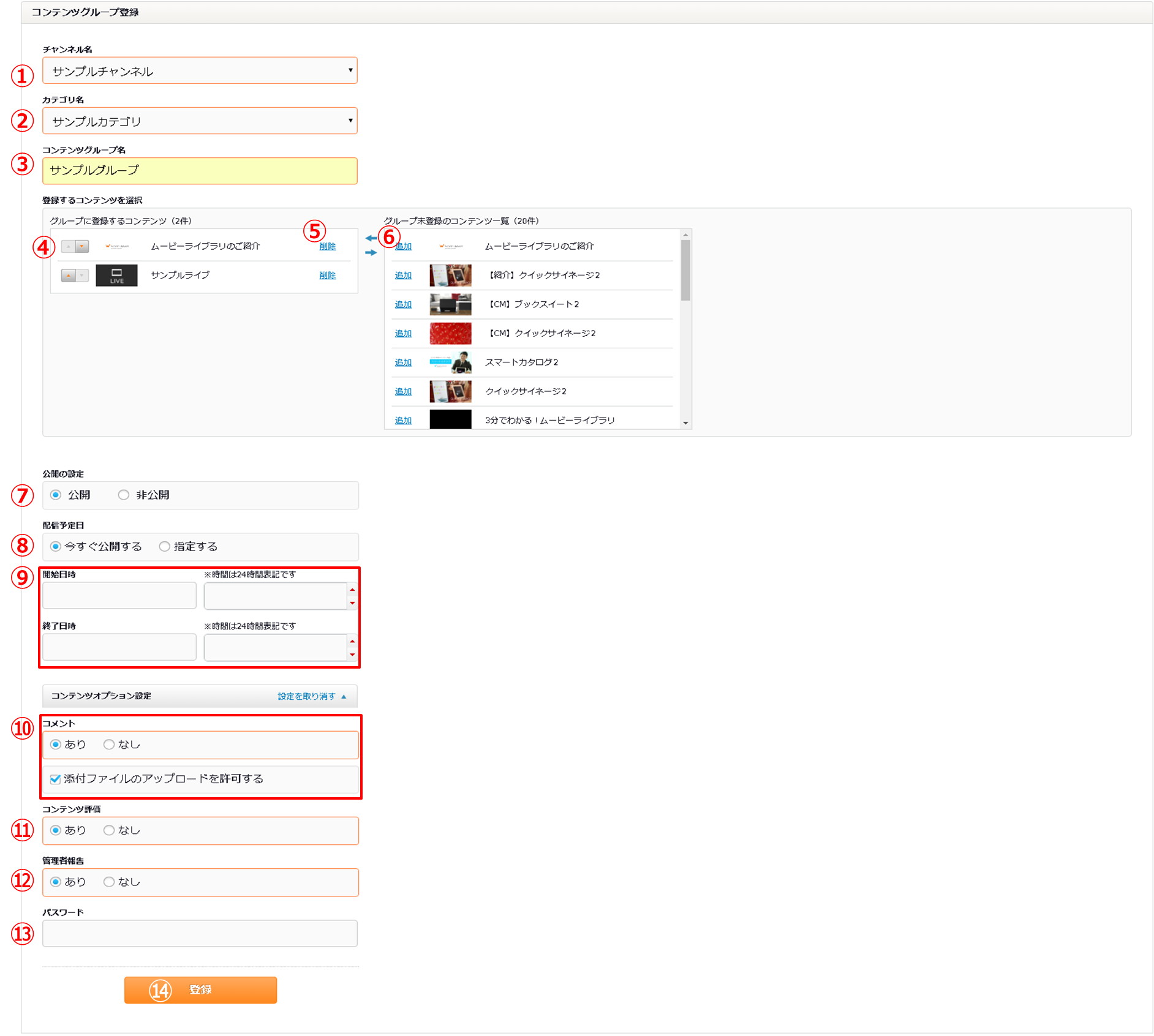Image resolution: width=1154 pixels, height=1036 pixels.
Task: Click 削除 link for サンプルライブ
Action: point(327,276)
